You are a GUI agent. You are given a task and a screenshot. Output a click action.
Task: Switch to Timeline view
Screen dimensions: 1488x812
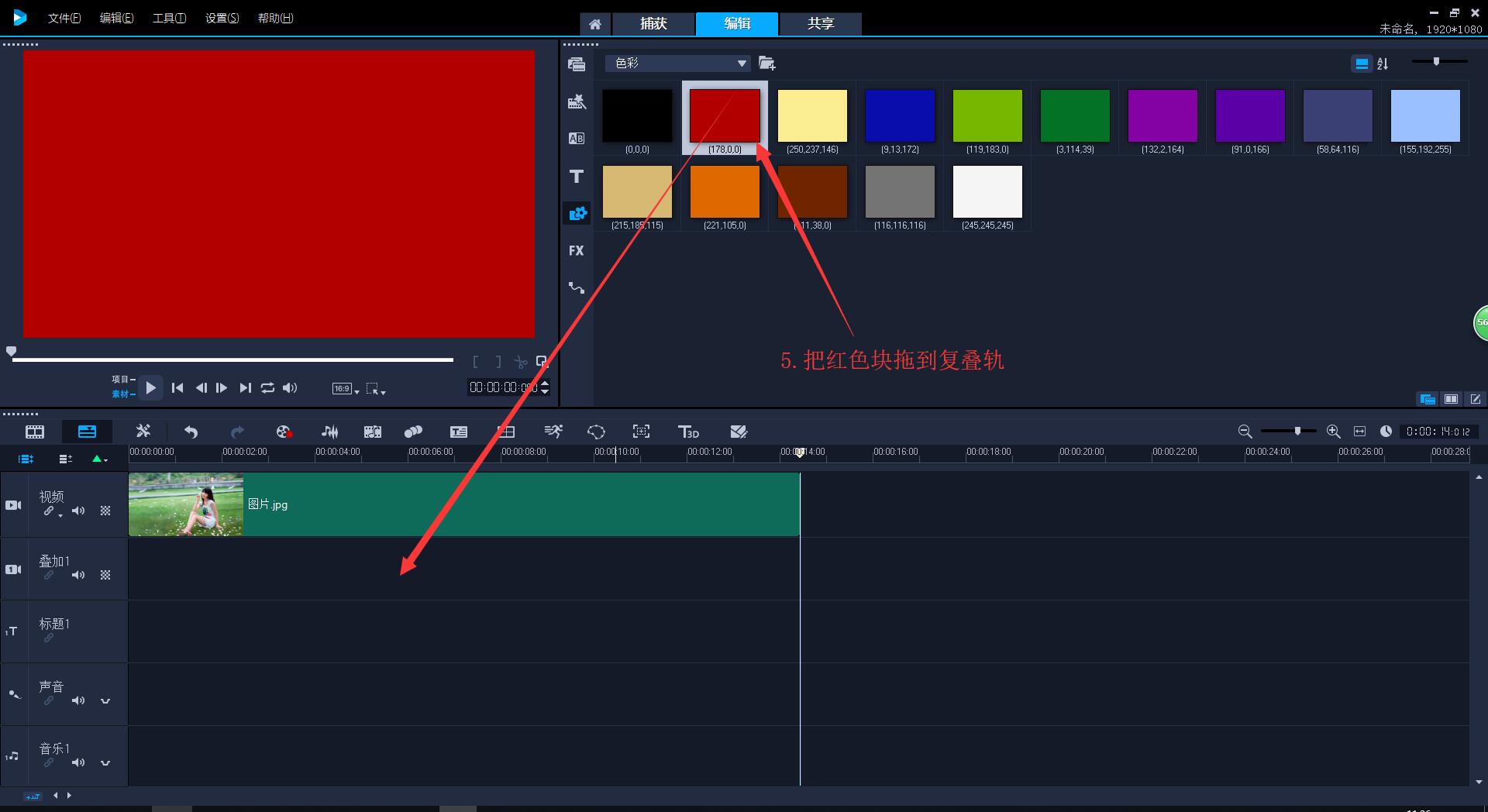coord(87,432)
